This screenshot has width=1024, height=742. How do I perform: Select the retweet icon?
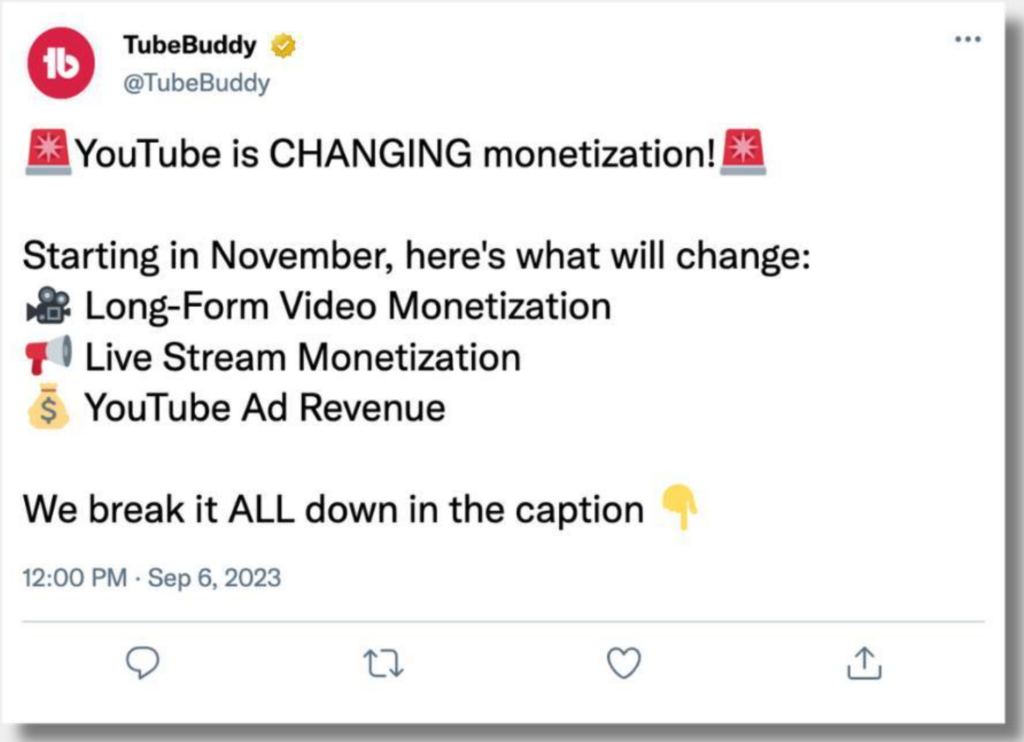coord(383,662)
